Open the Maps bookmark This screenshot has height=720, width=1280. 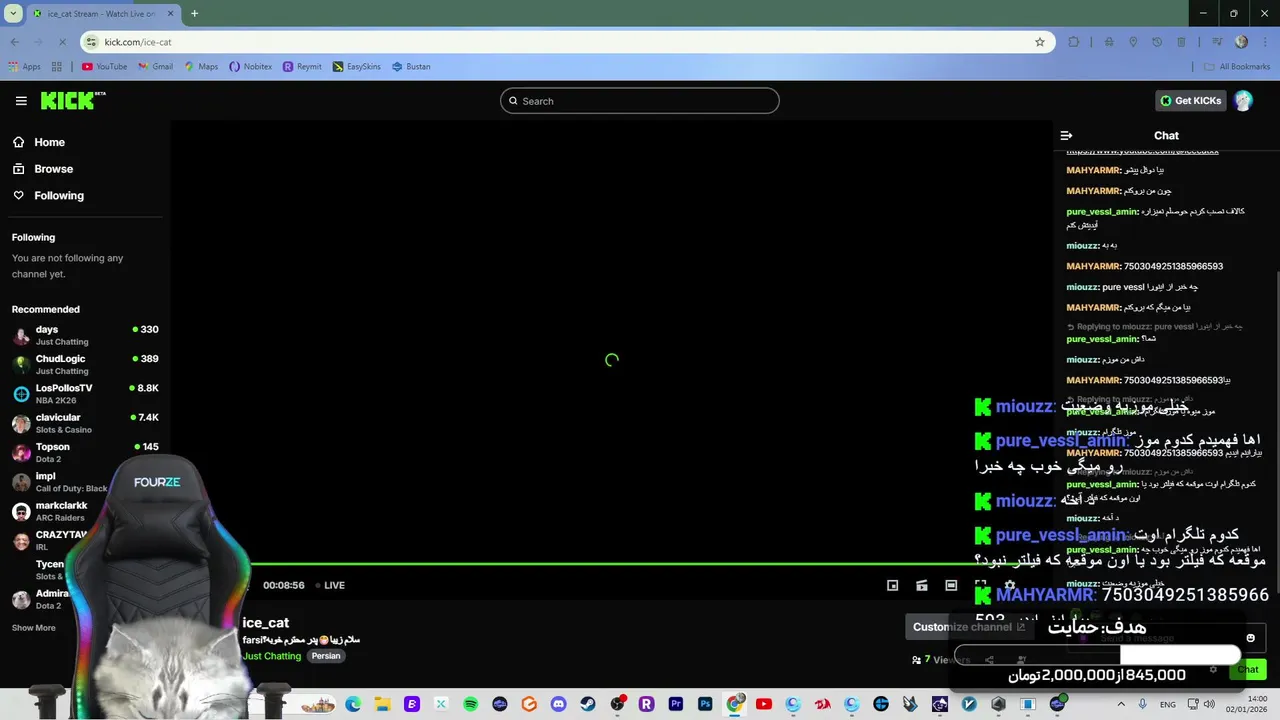pos(201,67)
